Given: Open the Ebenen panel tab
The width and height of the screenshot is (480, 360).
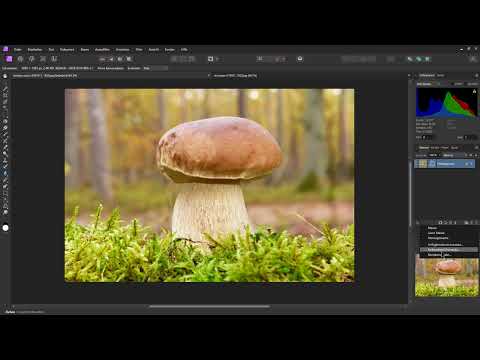Looking at the screenshot, I should (424, 147).
